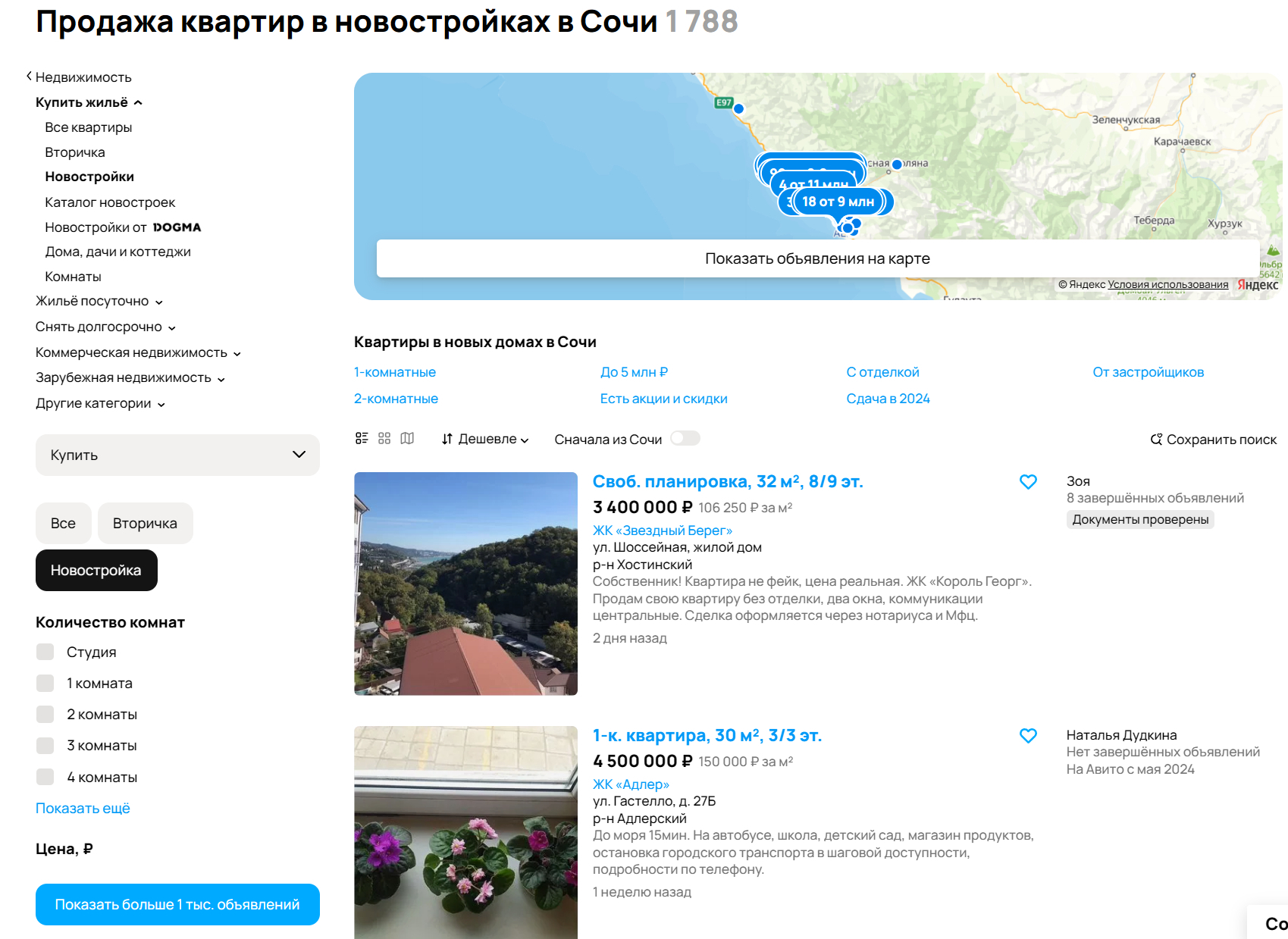Favorite the 32 m² listing with heart
Viewport: 1288px width, 939px height.
tap(1028, 482)
